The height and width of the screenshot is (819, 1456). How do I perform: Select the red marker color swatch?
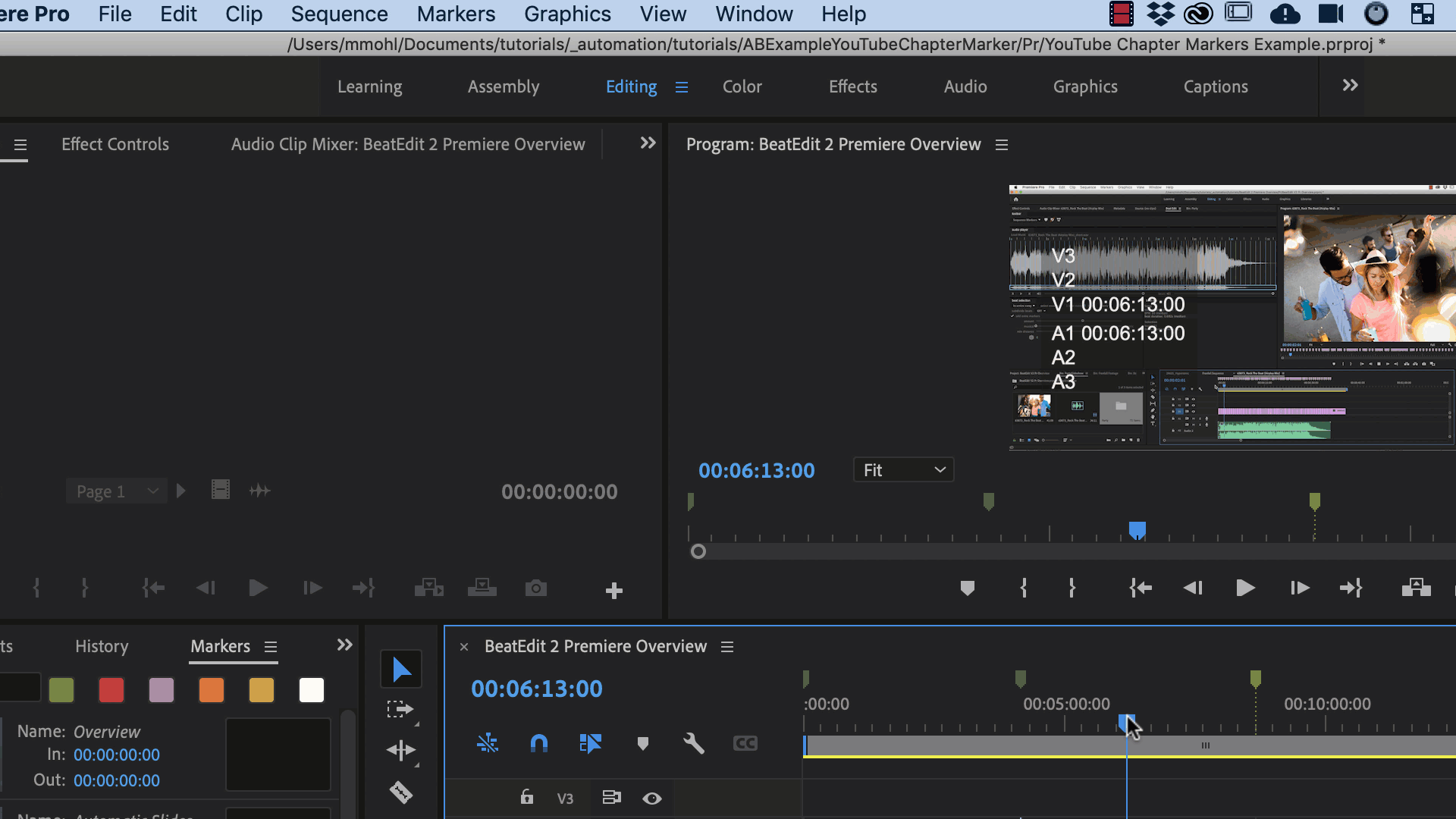tap(111, 690)
